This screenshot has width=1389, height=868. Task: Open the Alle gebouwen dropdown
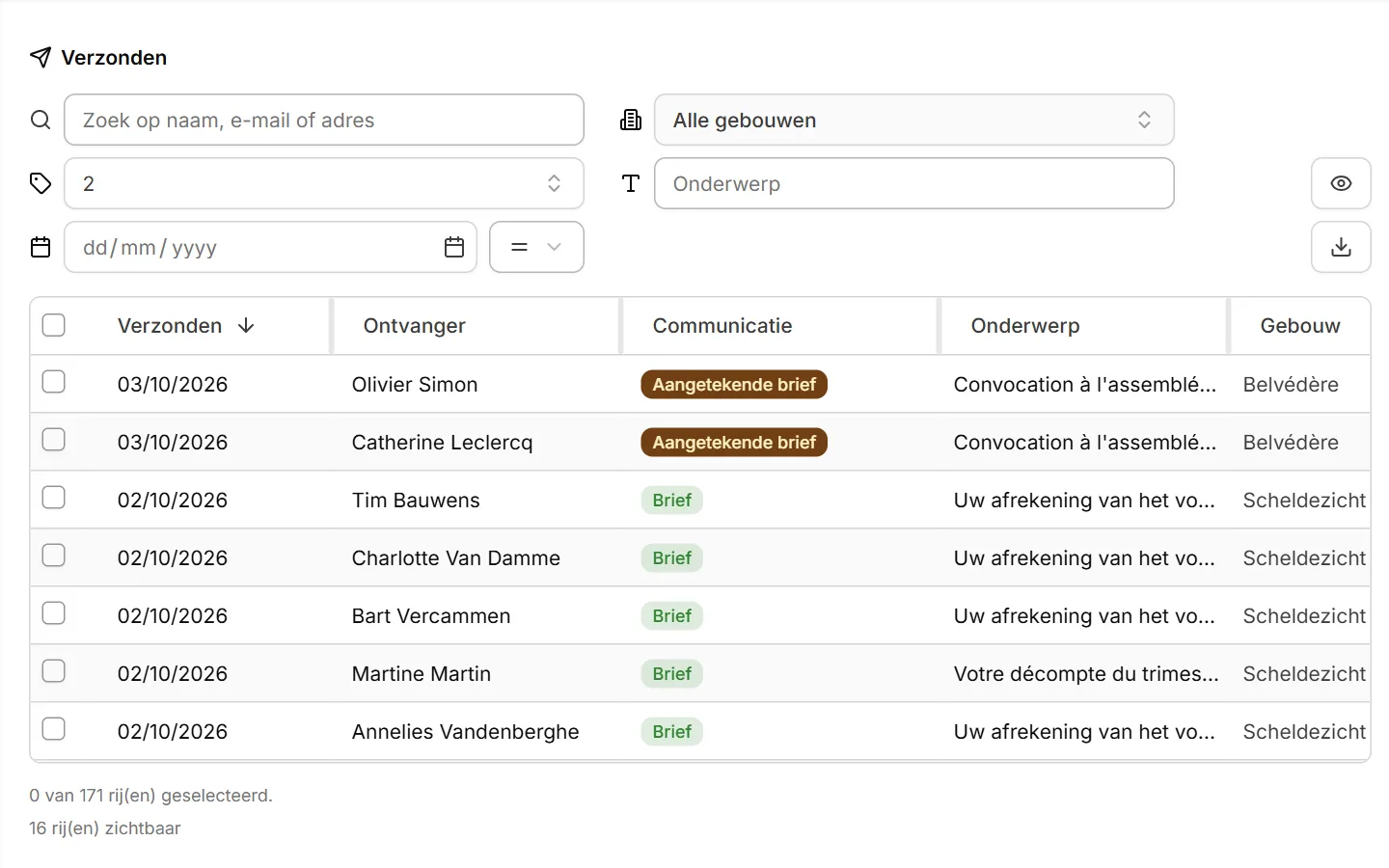coord(913,120)
